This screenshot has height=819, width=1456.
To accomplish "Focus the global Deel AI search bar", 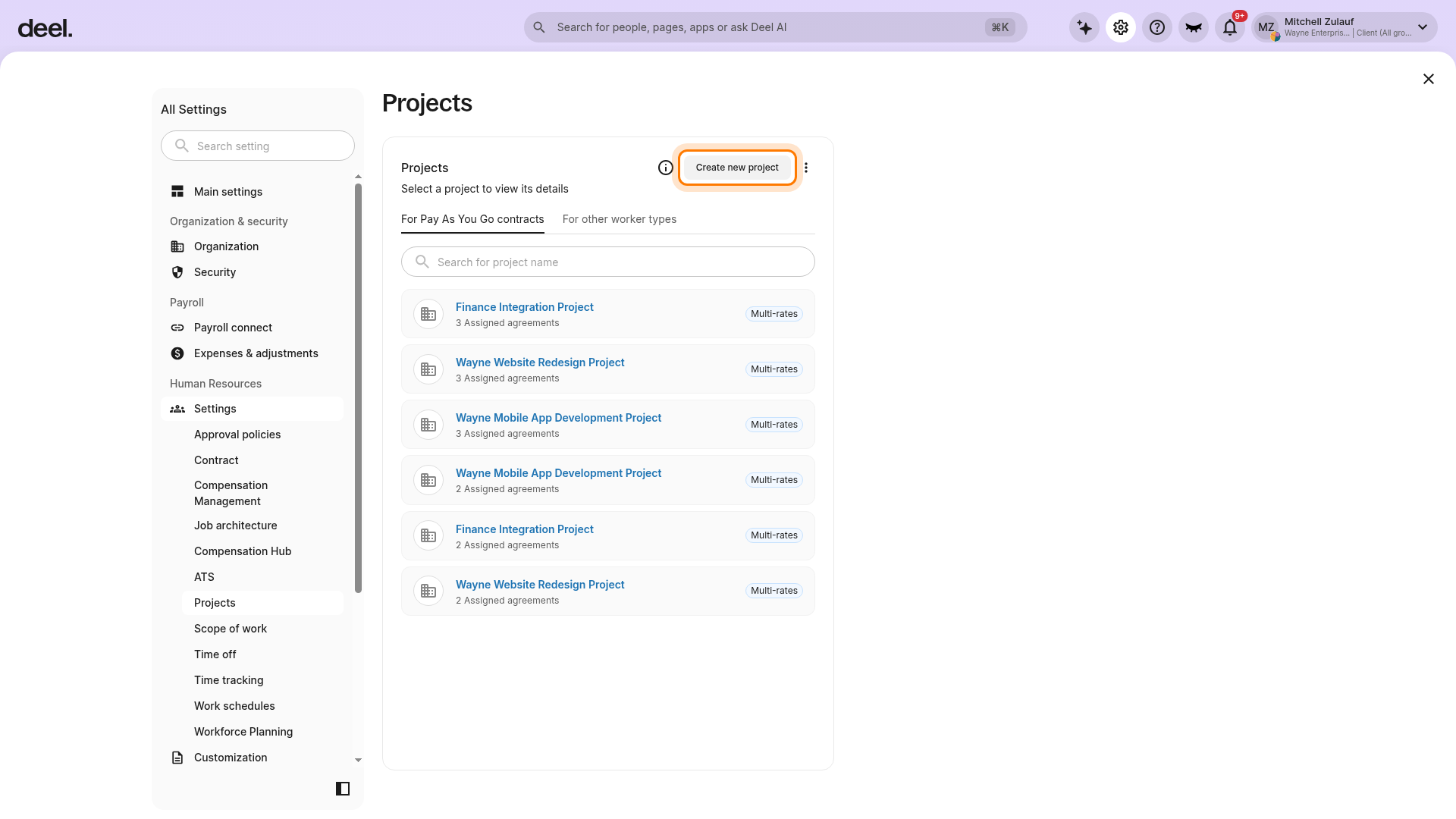I will pyautogui.click(x=775, y=27).
